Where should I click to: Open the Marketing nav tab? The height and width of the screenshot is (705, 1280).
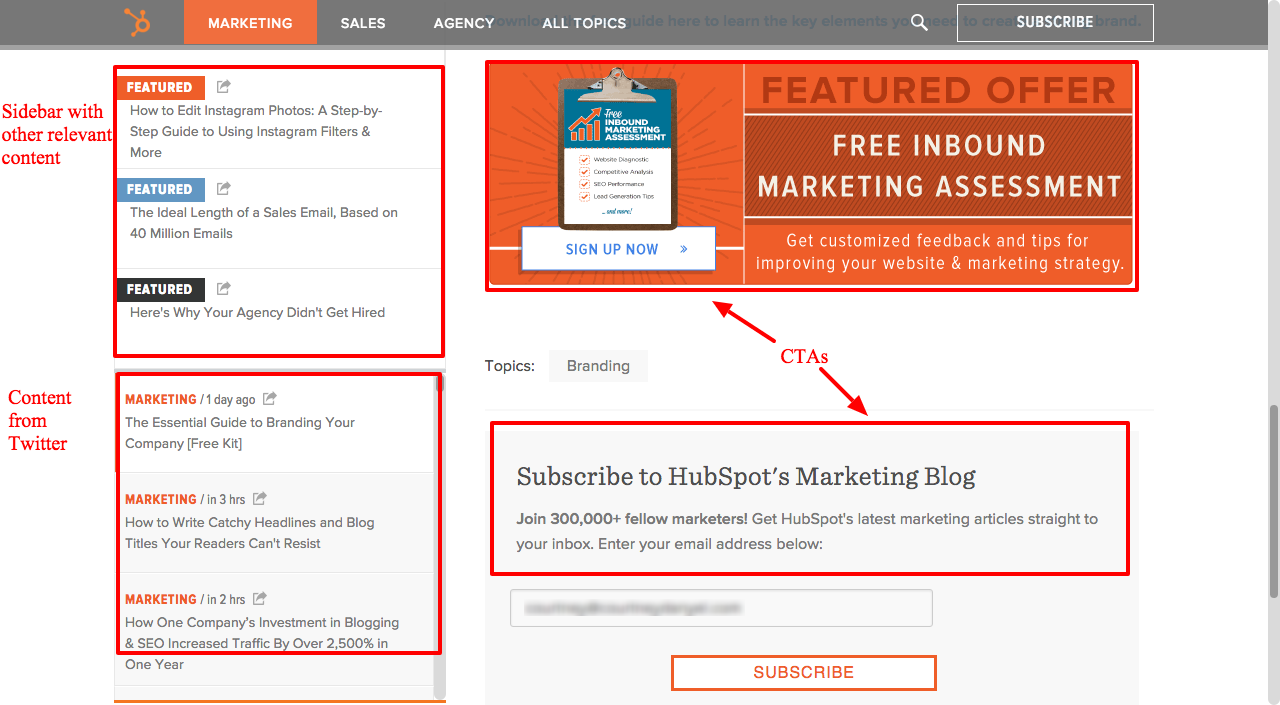click(x=250, y=22)
